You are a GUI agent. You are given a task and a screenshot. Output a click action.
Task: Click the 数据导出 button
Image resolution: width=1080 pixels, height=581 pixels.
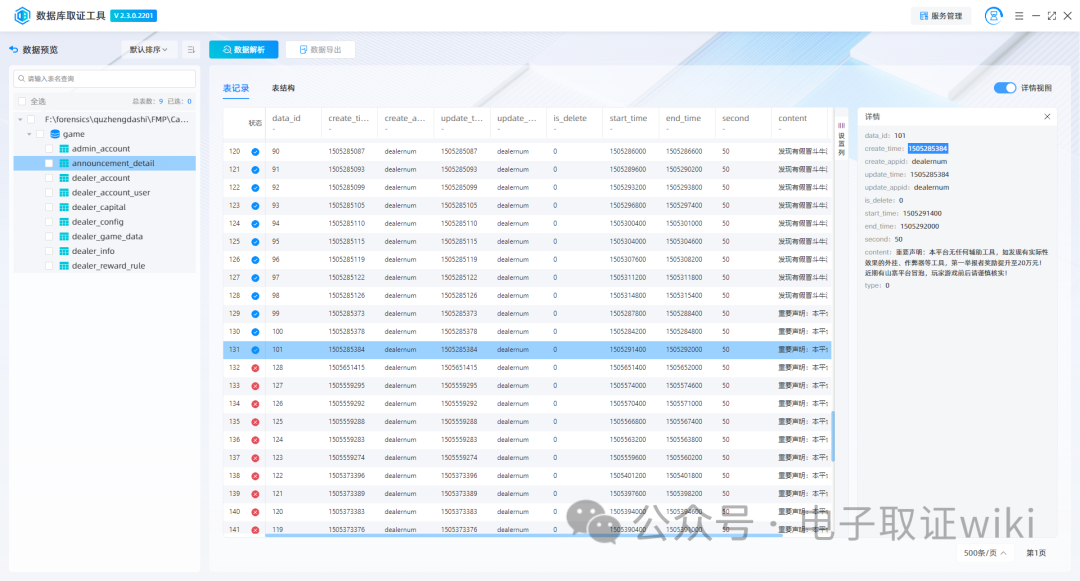coord(320,50)
